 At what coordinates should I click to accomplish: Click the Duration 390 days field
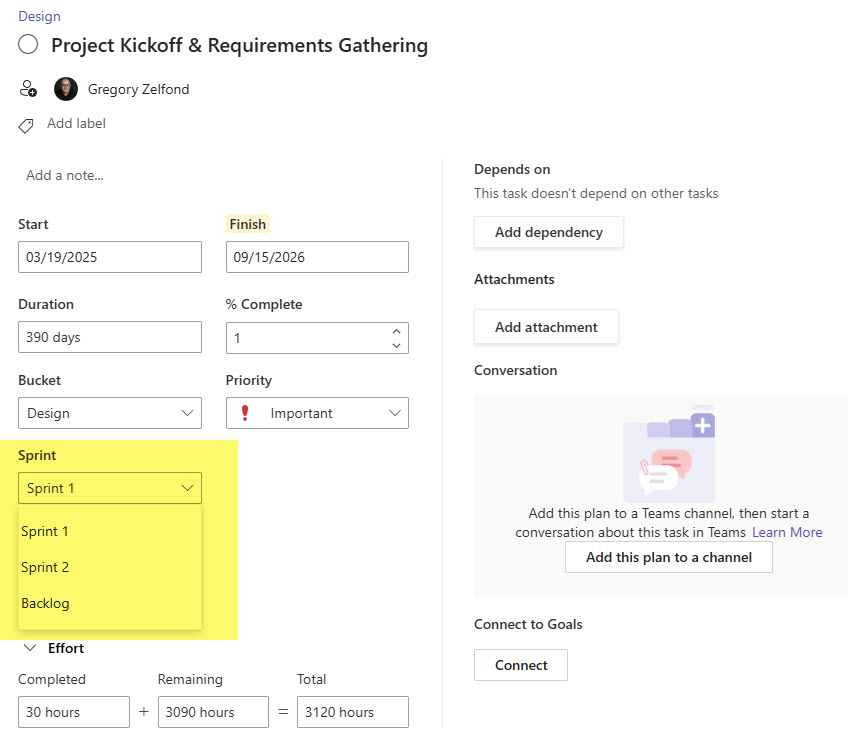click(110, 337)
